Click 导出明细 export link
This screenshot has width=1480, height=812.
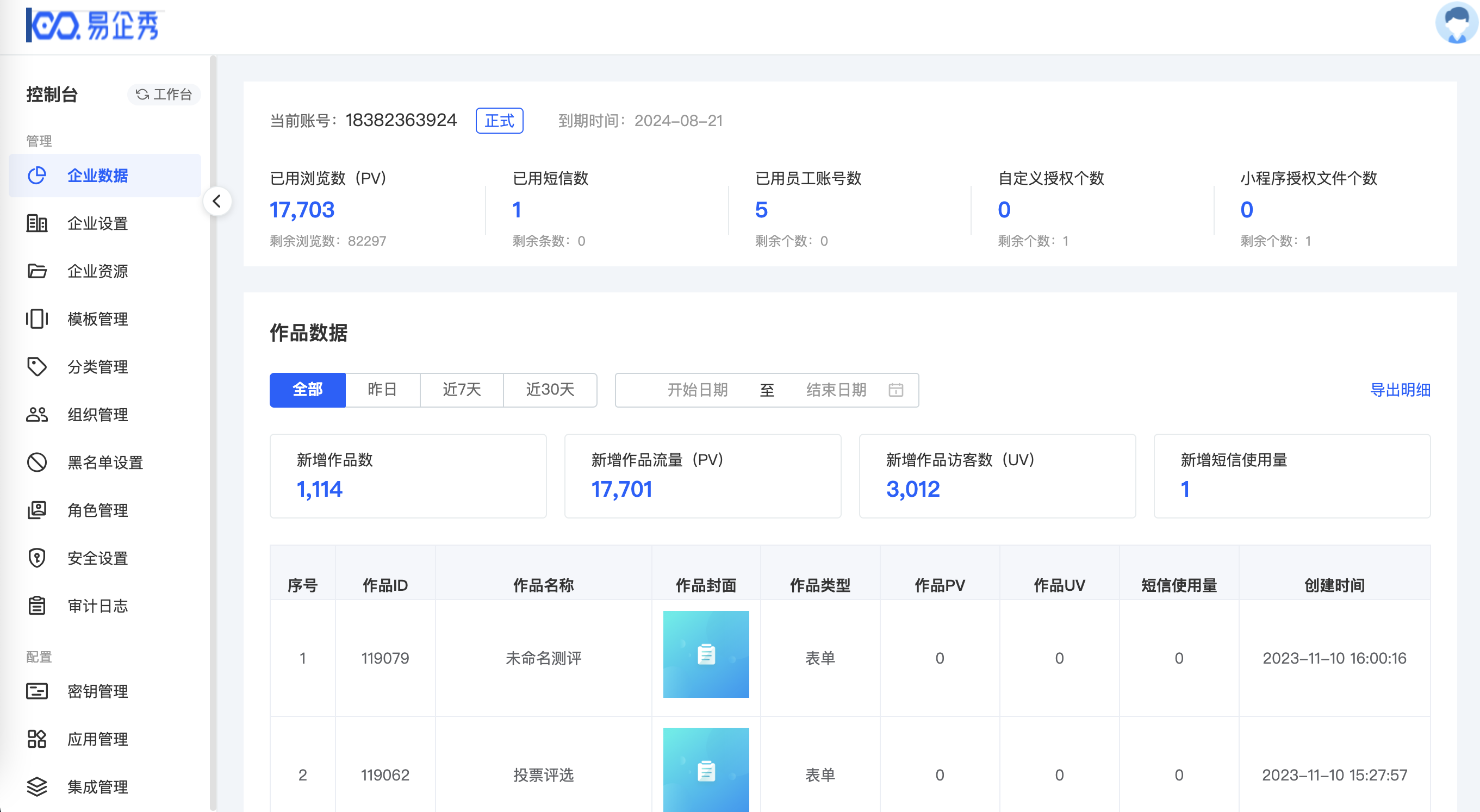pyautogui.click(x=1400, y=390)
